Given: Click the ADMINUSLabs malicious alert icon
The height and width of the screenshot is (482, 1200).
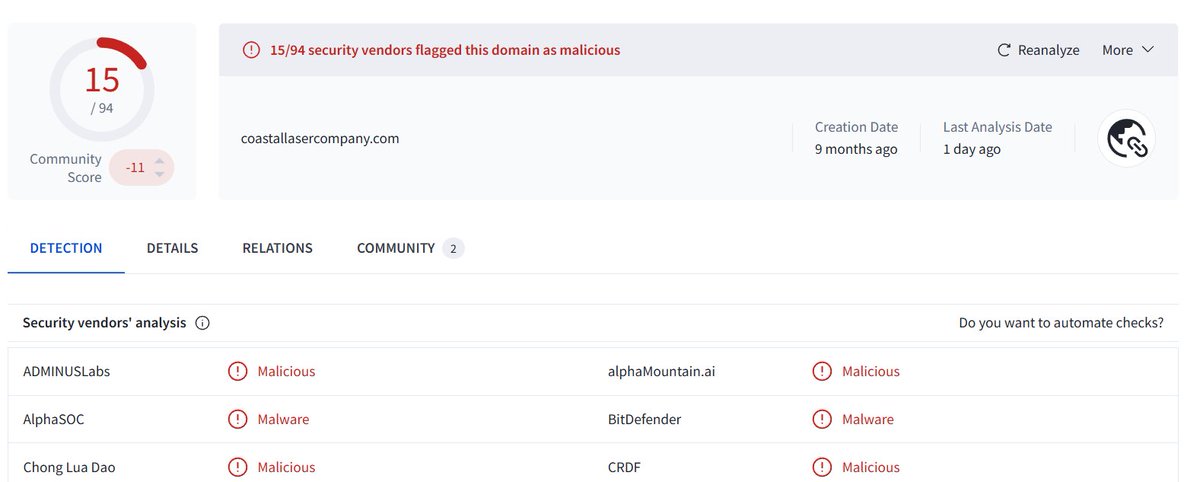Looking at the screenshot, I should 237,371.
